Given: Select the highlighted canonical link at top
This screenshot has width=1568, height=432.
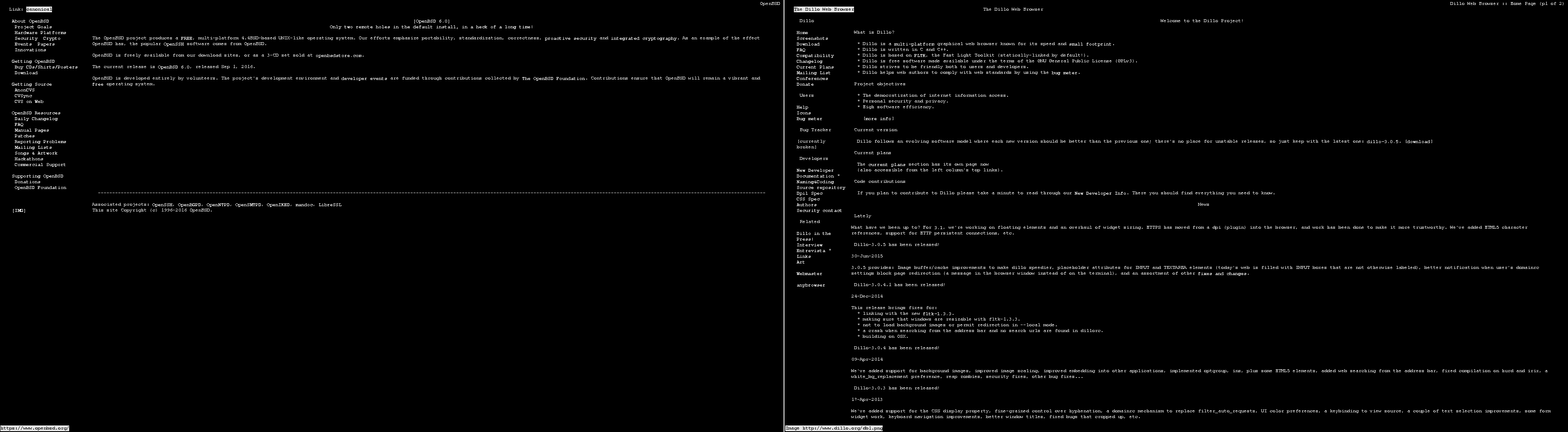Looking at the screenshot, I should click(x=39, y=10).
